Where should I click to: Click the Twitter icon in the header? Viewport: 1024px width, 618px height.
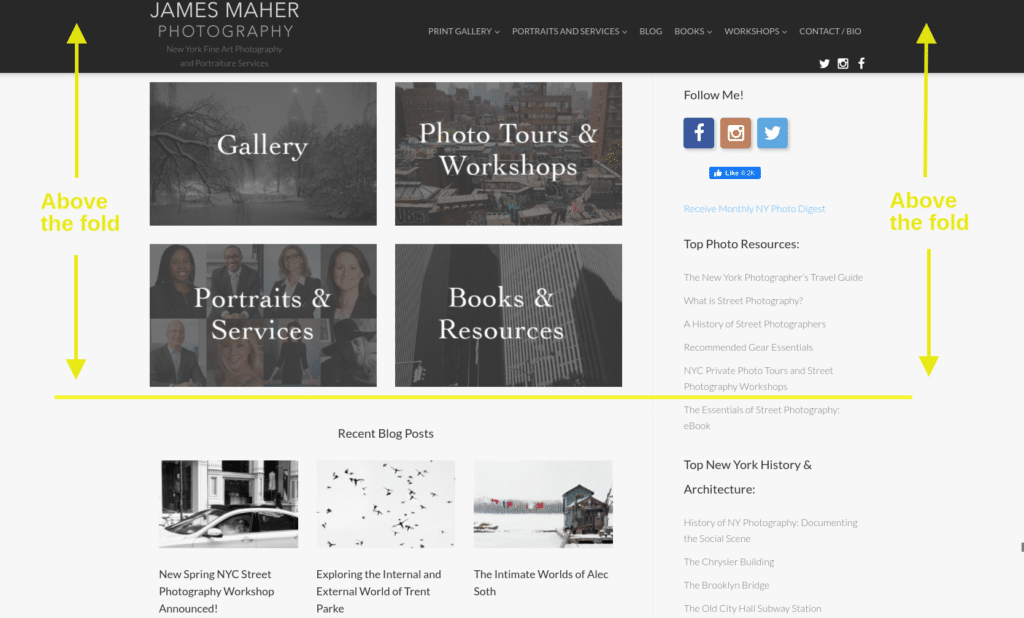click(824, 63)
